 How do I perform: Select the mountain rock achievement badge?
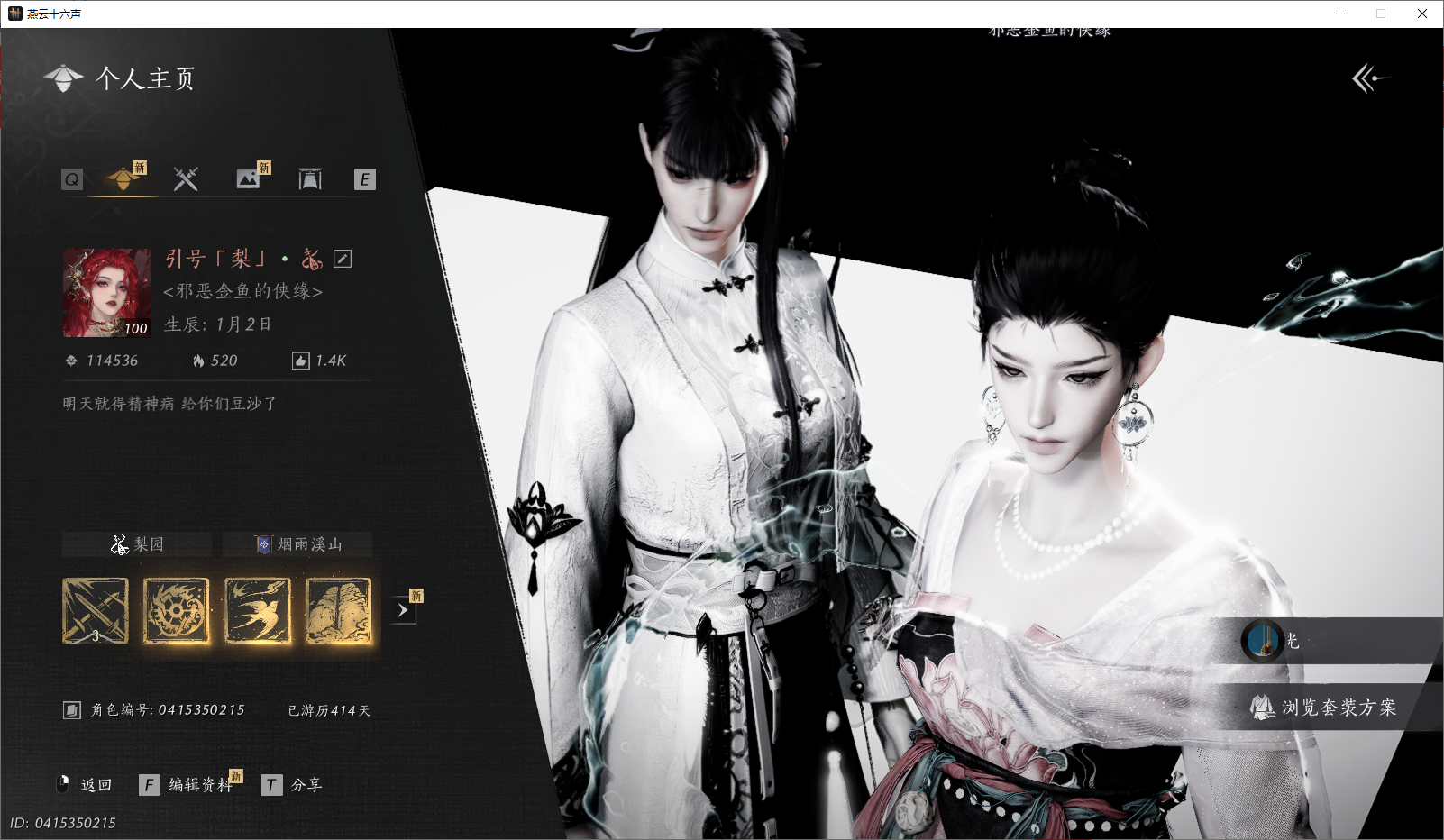pyautogui.click(x=339, y=611)
